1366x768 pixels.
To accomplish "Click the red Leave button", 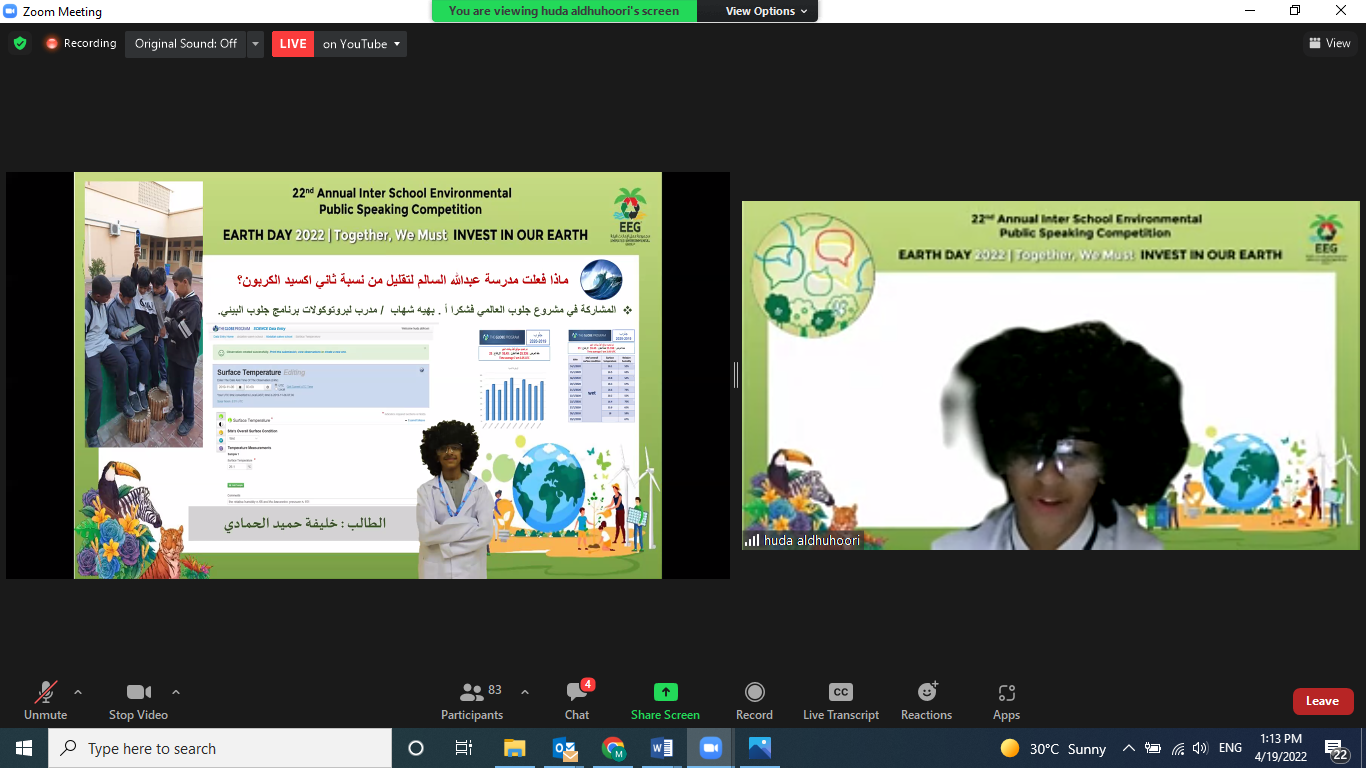I will pyautogui.click(x=1322, y=701).
